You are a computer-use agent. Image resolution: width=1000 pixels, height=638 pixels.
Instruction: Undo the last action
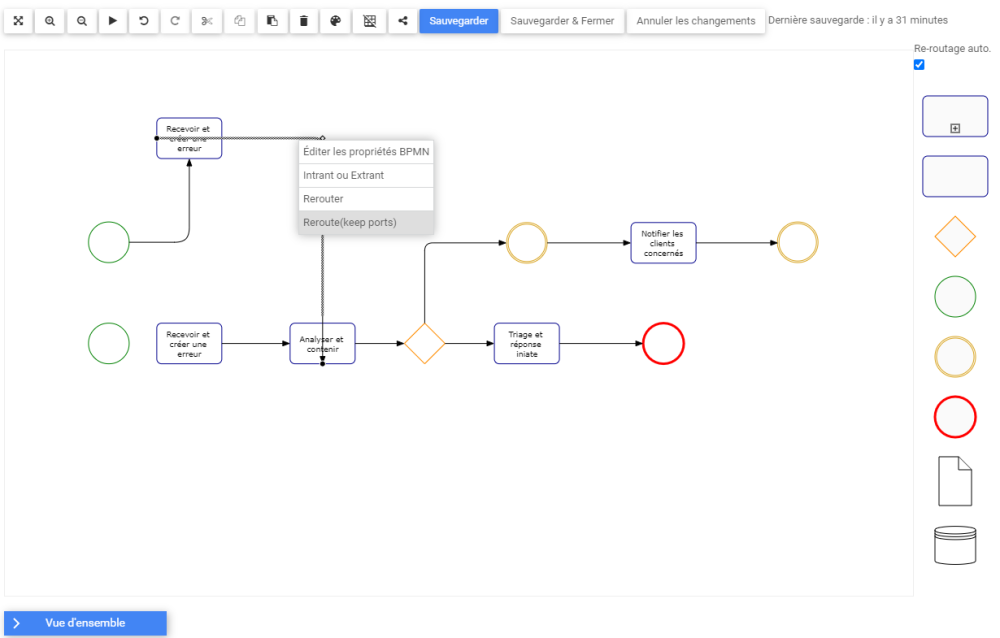143,20
